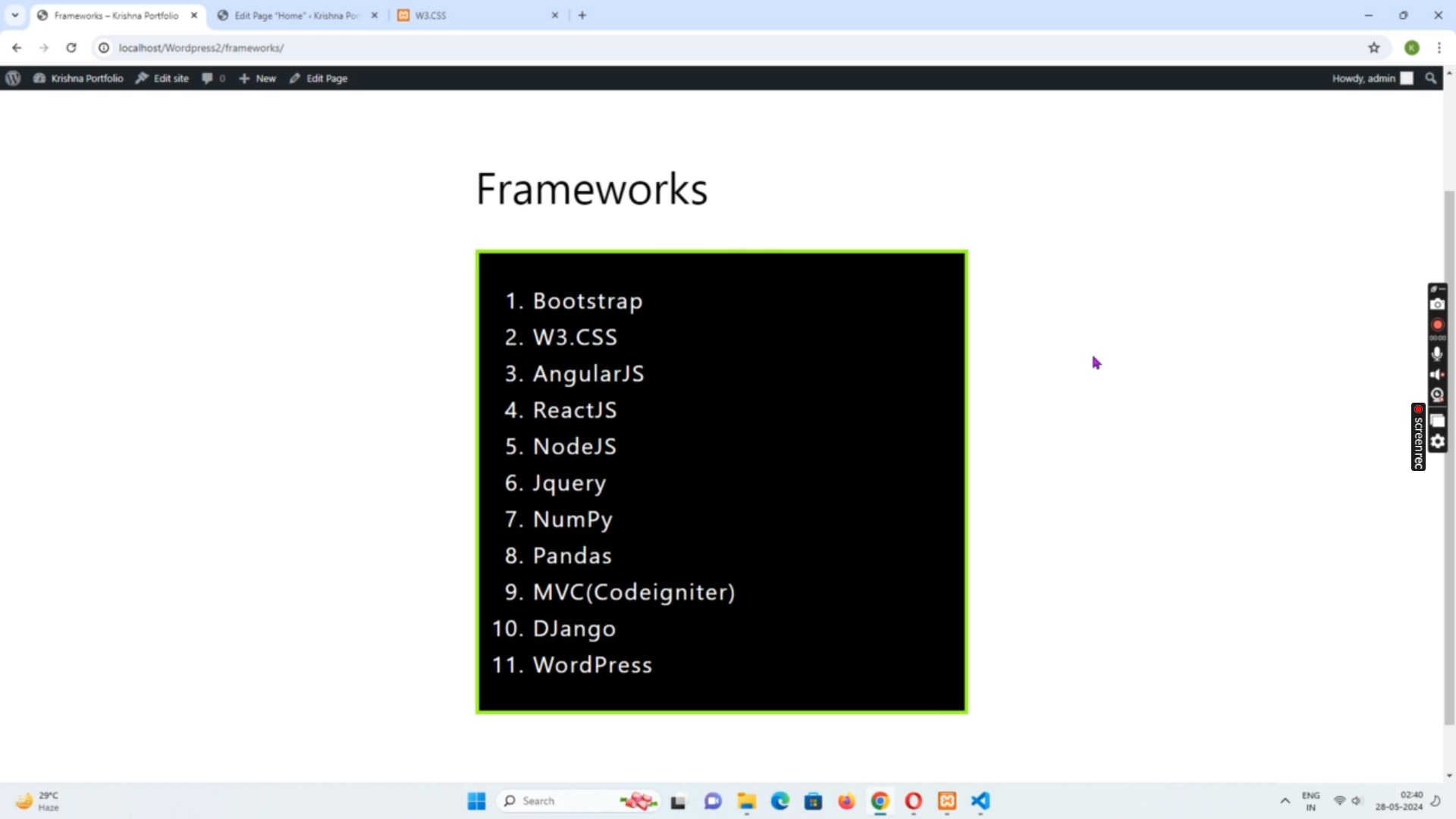Toggle the microphone in screenrec toolbar

click(x=1437, y=353)
